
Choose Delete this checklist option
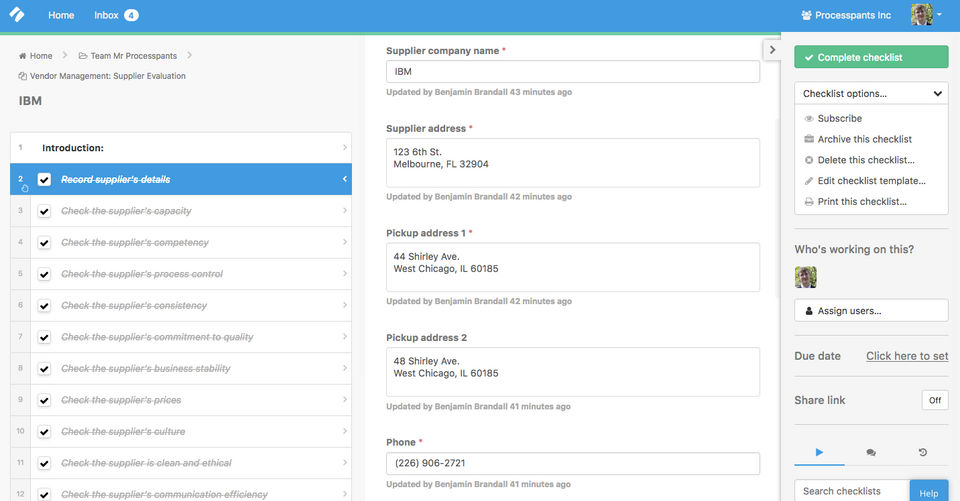pos(866,160)
